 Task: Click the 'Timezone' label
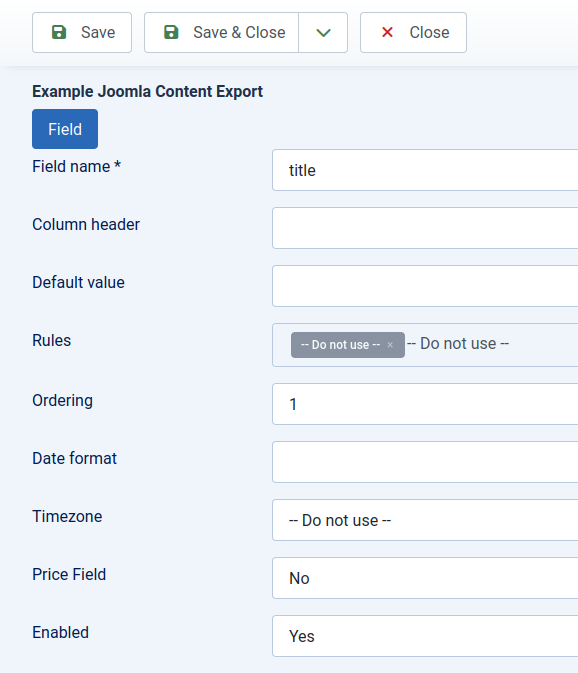coord(67,516)
